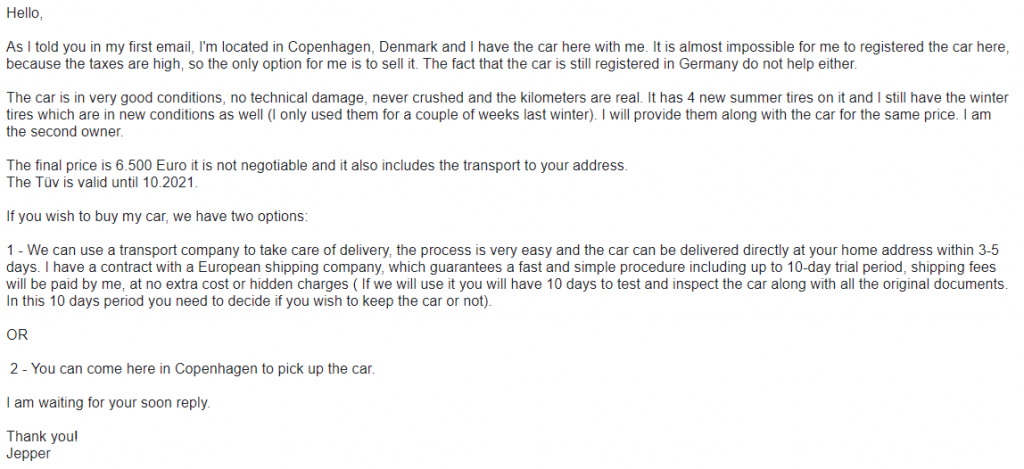Click the option number "1 -" at paragraph start
1024x469 pixels.
pyautogui.click(x=16, y=251)
